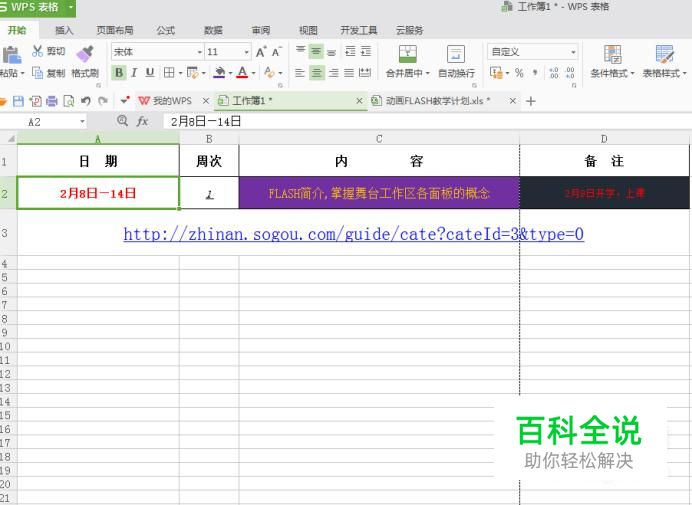This screenshot has height=505, width=692.
Task: Switch to 动画FLASH教学计划.xls document tab
Action: click(x=438, y=101)
